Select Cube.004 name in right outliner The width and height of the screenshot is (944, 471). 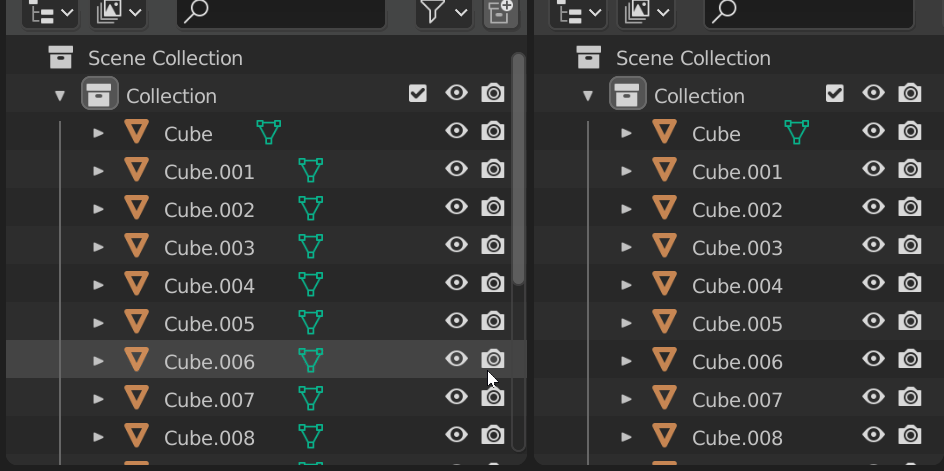[737, 286]
